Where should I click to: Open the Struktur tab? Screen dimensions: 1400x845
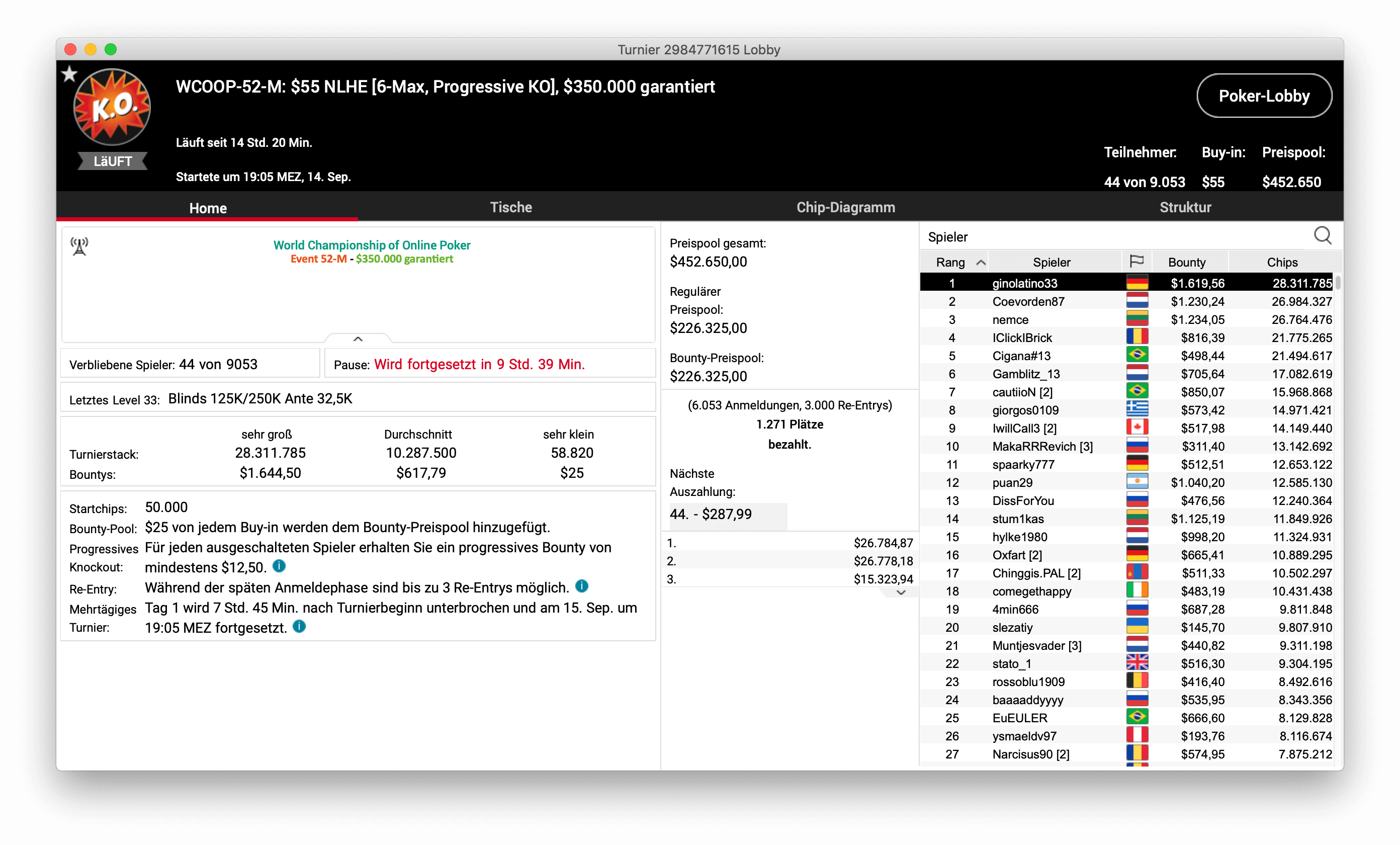[x=1185, y=207]
